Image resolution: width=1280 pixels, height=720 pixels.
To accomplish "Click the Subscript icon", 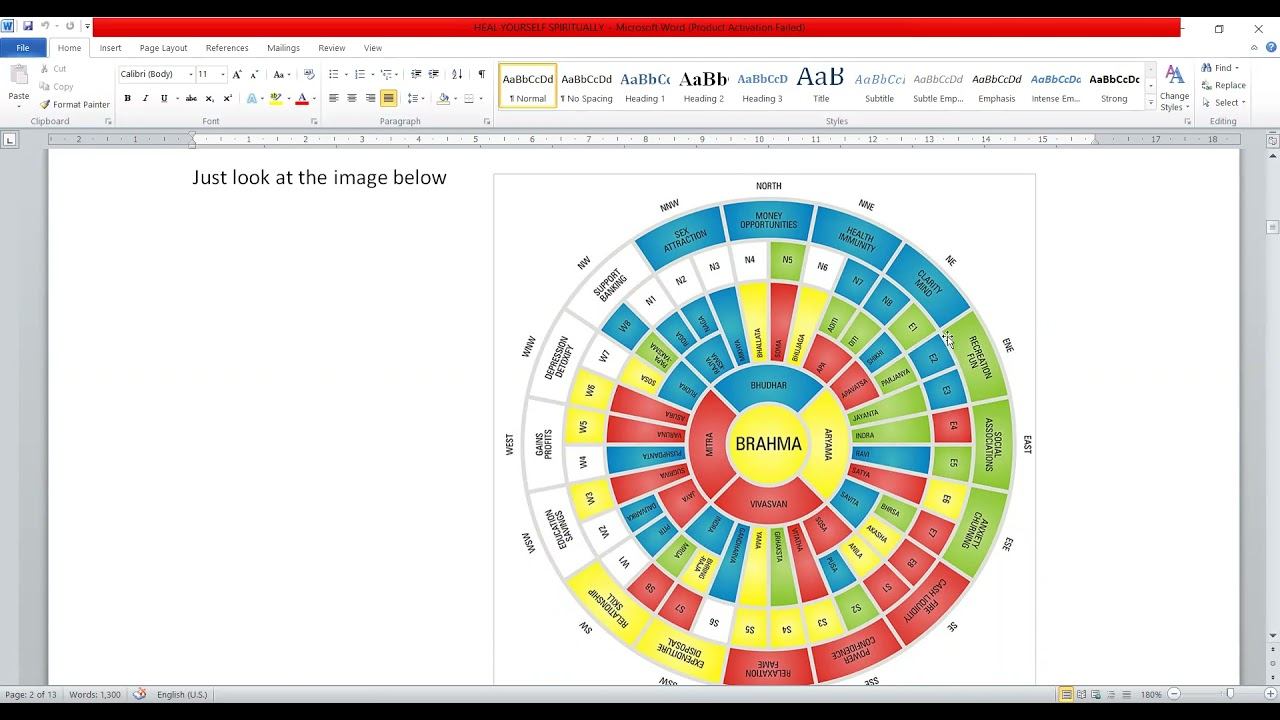I will click(209, 98).
